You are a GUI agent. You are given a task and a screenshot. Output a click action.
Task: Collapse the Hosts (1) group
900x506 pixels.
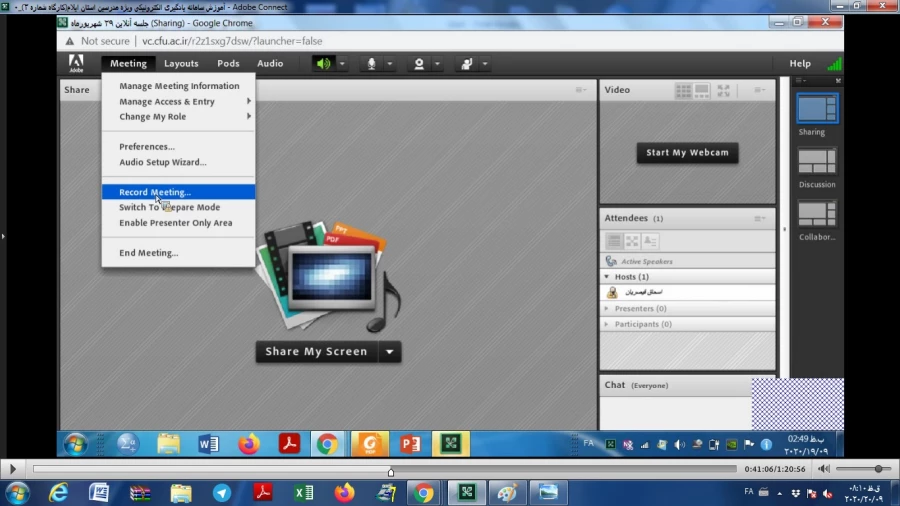click(x=607, y=277)
